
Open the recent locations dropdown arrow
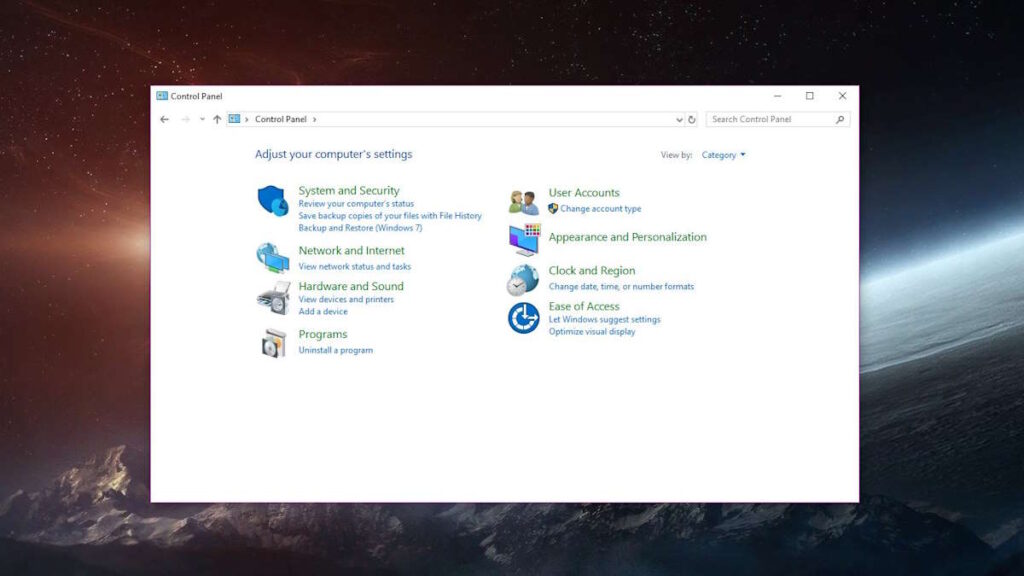tap(202, 120)
